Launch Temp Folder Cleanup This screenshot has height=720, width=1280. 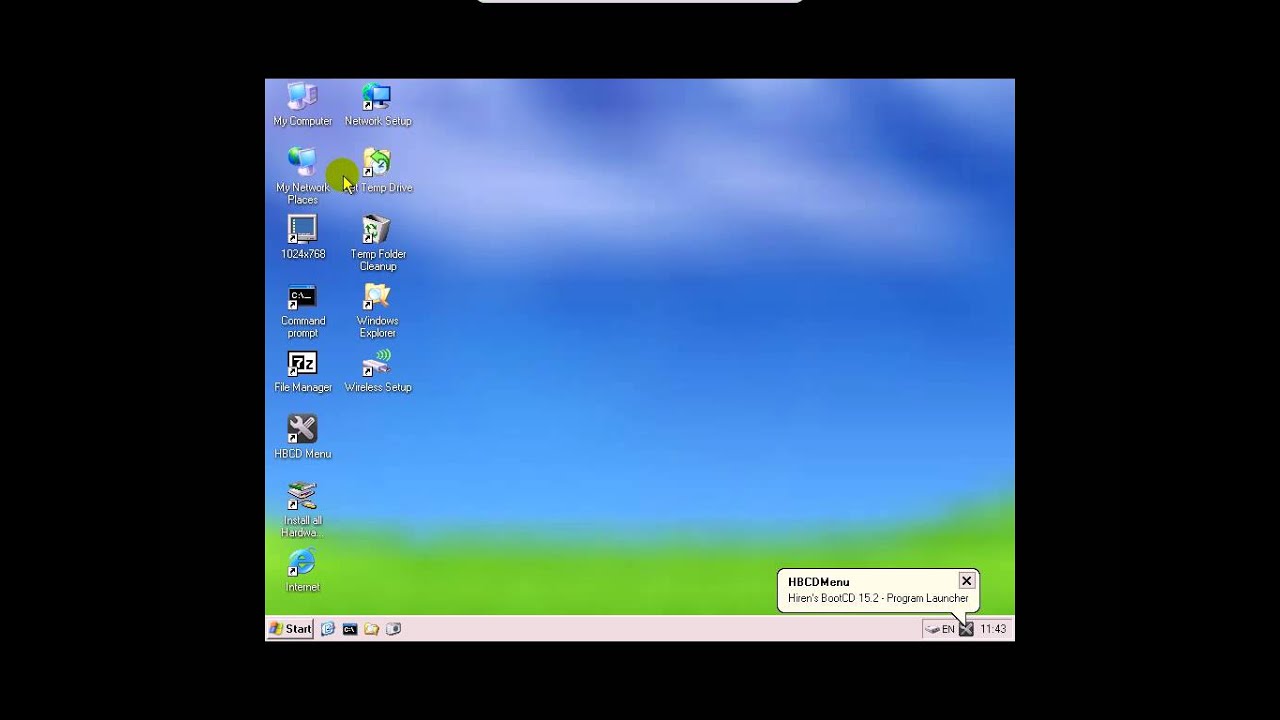377,243
